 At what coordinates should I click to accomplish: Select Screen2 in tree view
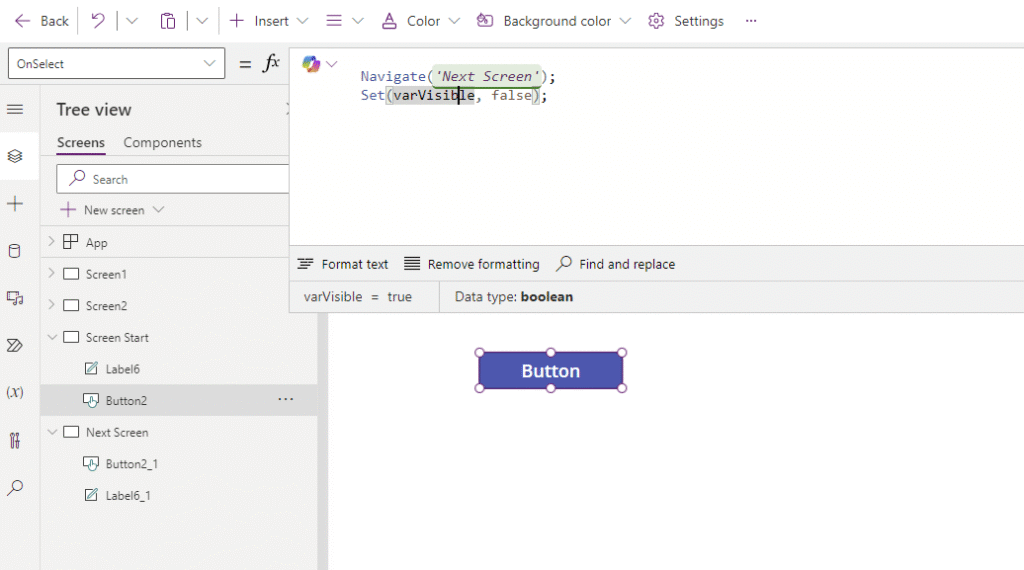pyautogui.click(x=106, y=306)
